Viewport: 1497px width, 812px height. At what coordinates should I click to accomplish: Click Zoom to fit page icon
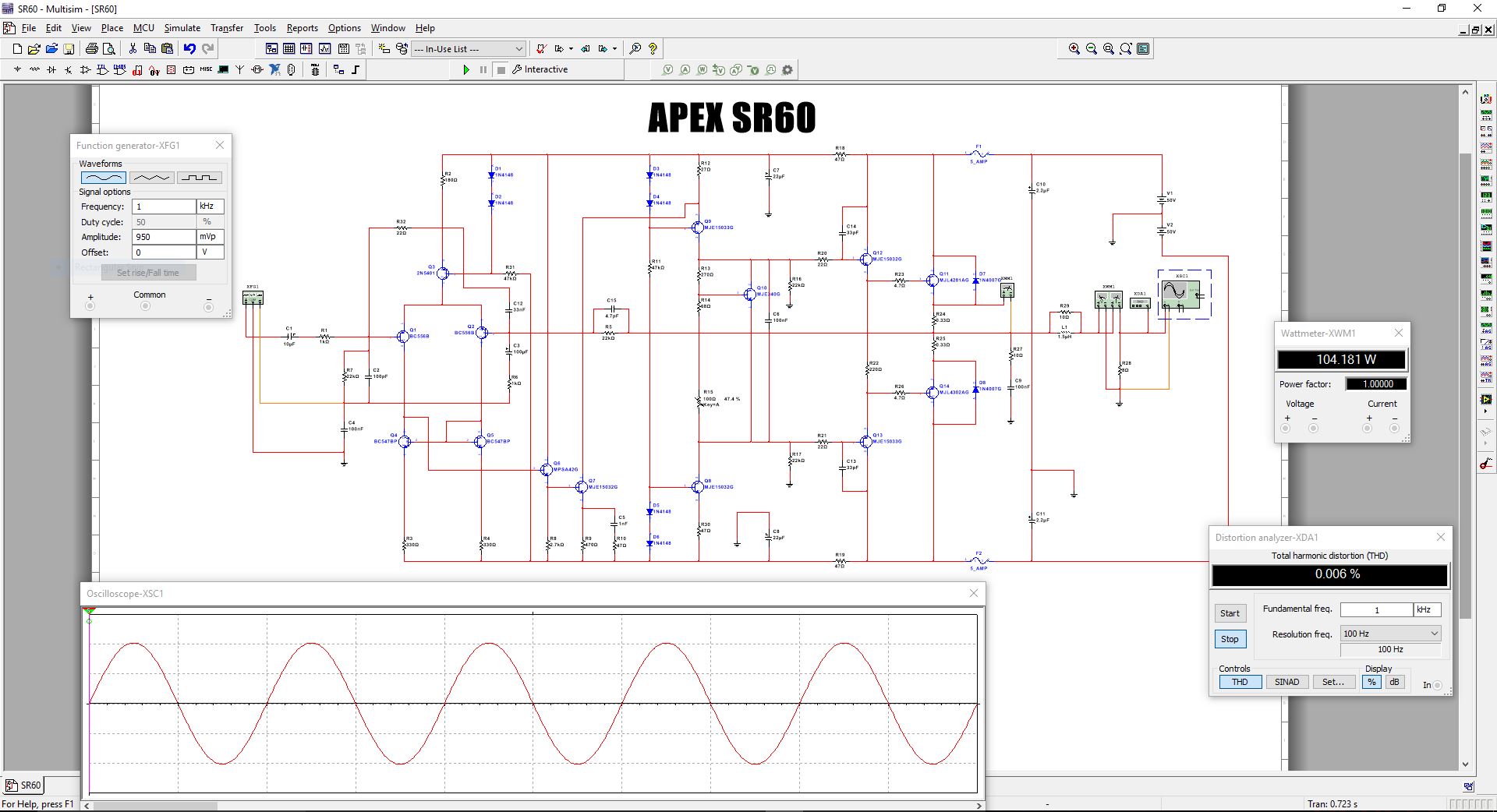[1126, 48]
